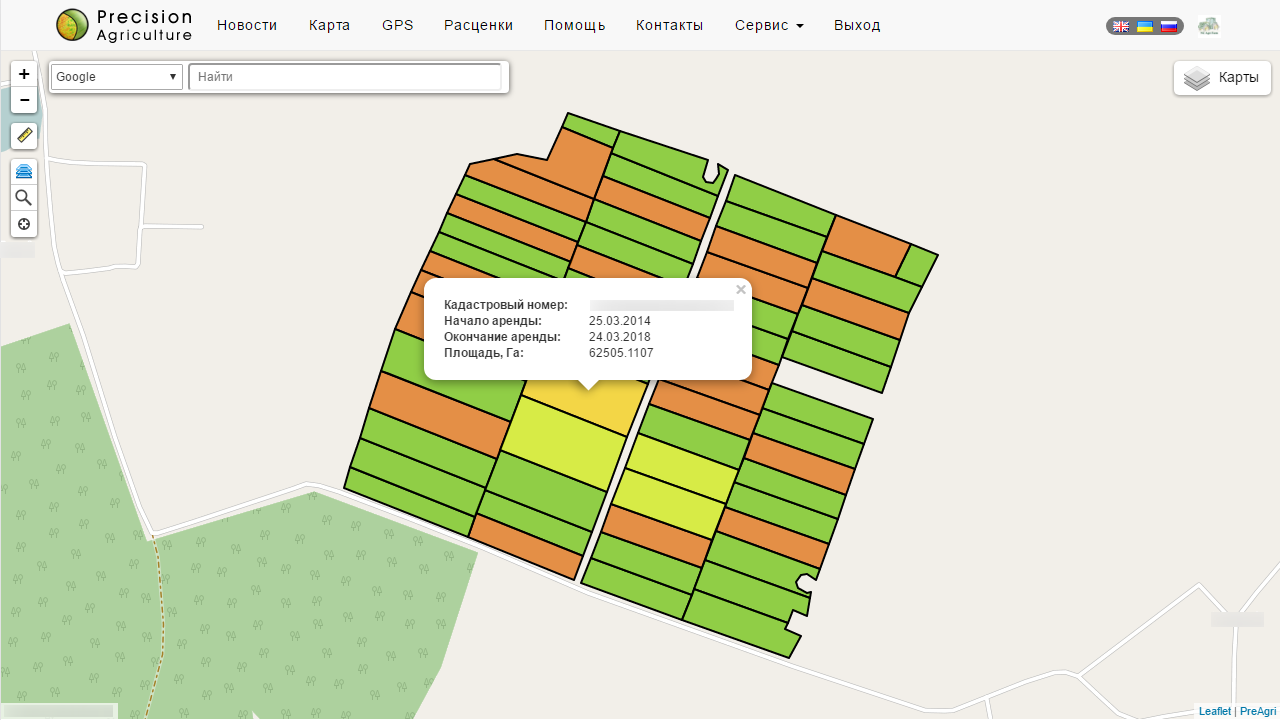The height and width of the screenshot is (720, 1280).
Task: Expand the Сервис menu dropdown
Action: [769, 25]
